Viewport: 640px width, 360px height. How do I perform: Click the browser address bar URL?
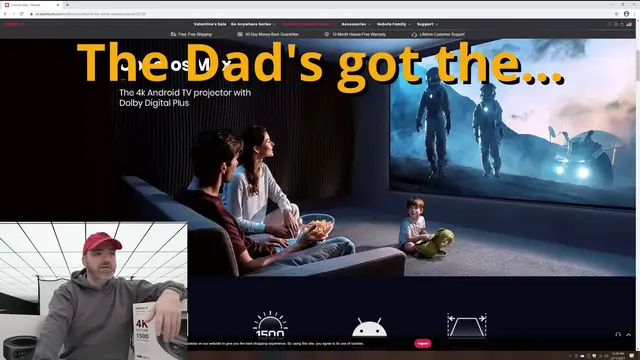(x=90, y=14)
